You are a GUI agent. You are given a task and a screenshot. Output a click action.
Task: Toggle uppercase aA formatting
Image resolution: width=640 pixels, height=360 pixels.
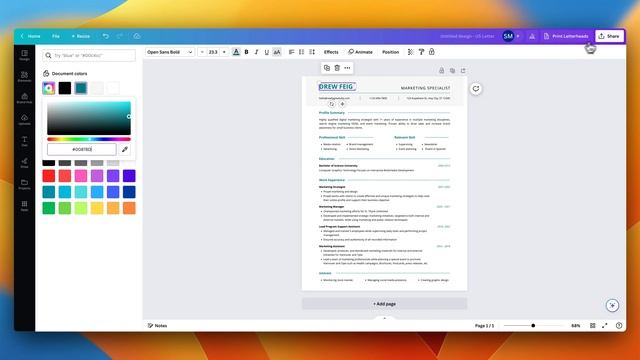point(277,52)
